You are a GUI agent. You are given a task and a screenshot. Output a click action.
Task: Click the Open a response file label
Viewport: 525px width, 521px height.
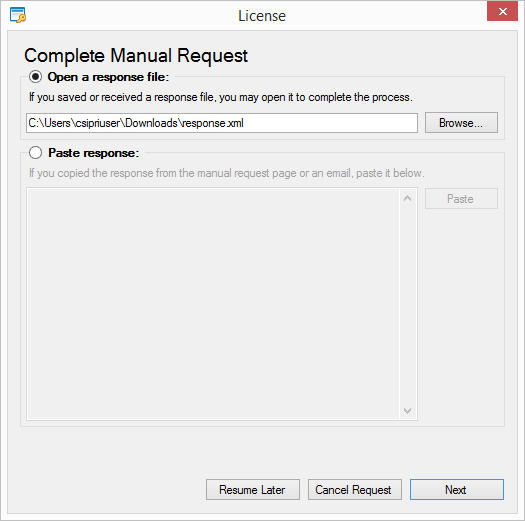108,77
